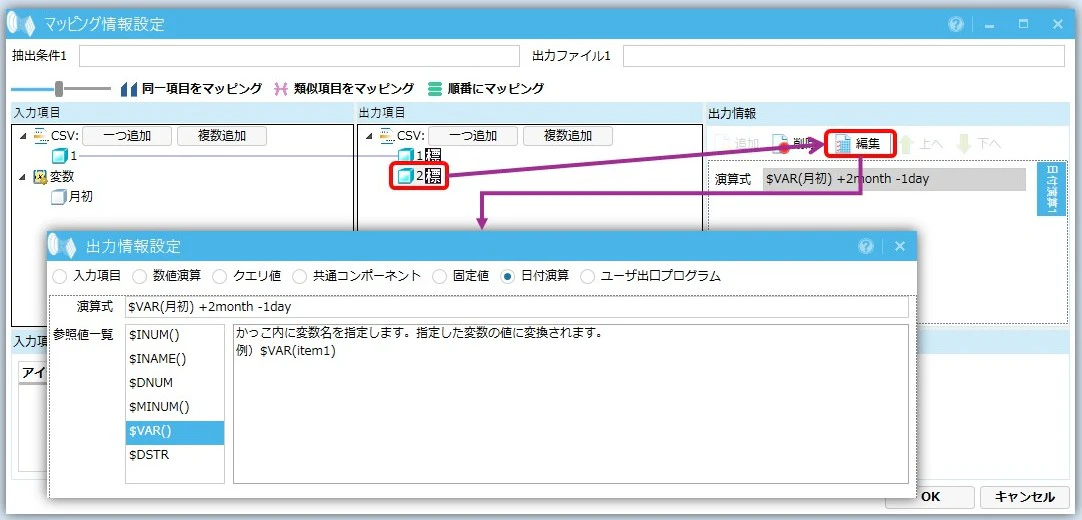The image size is (1082, 520).
Task: Click the description text box with $VAR(item1) example
Action: click(571, 404)
